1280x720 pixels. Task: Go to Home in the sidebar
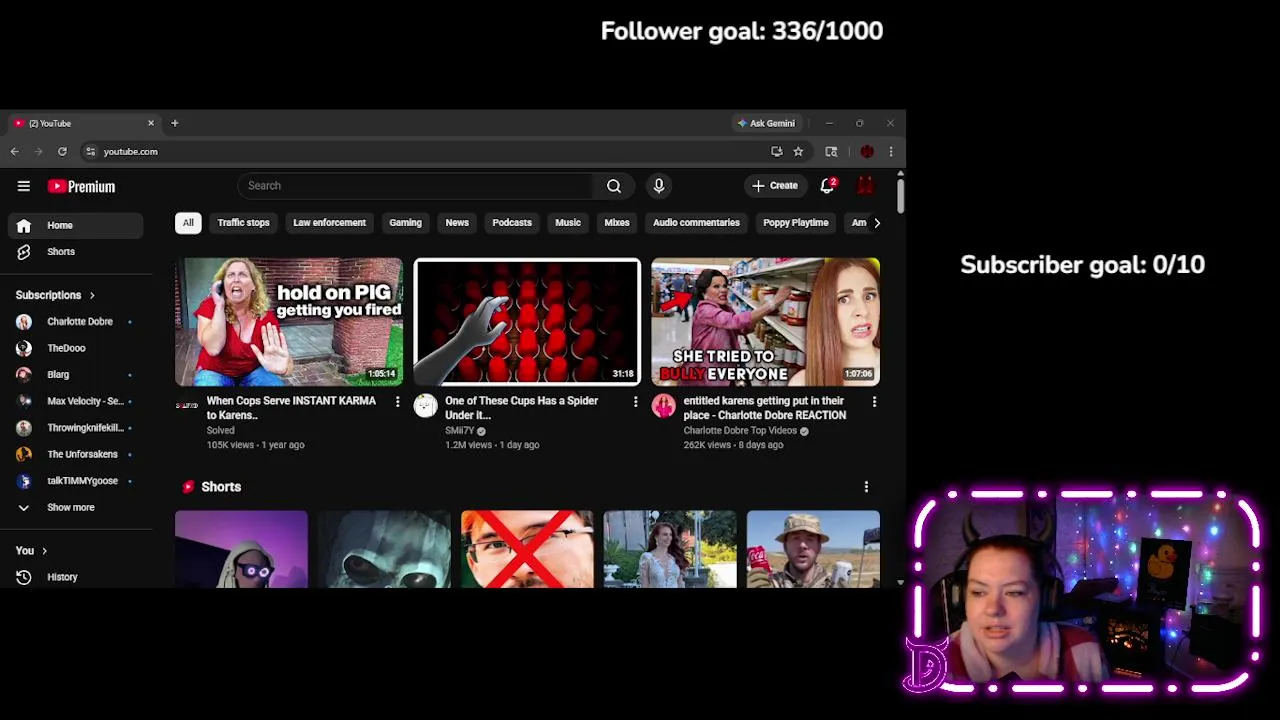[75, 226]
